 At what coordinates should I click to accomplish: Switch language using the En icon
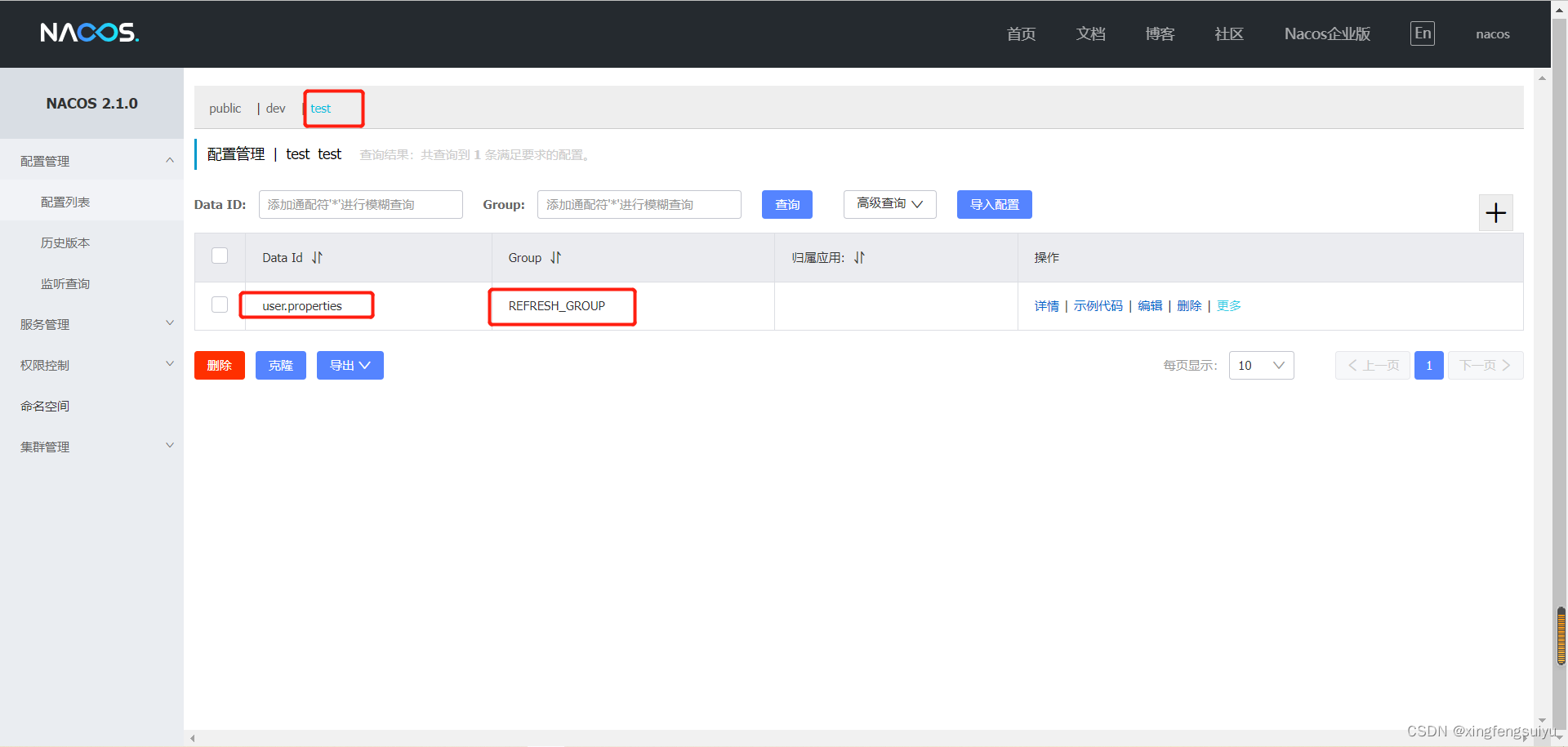tap(1422, 33)
